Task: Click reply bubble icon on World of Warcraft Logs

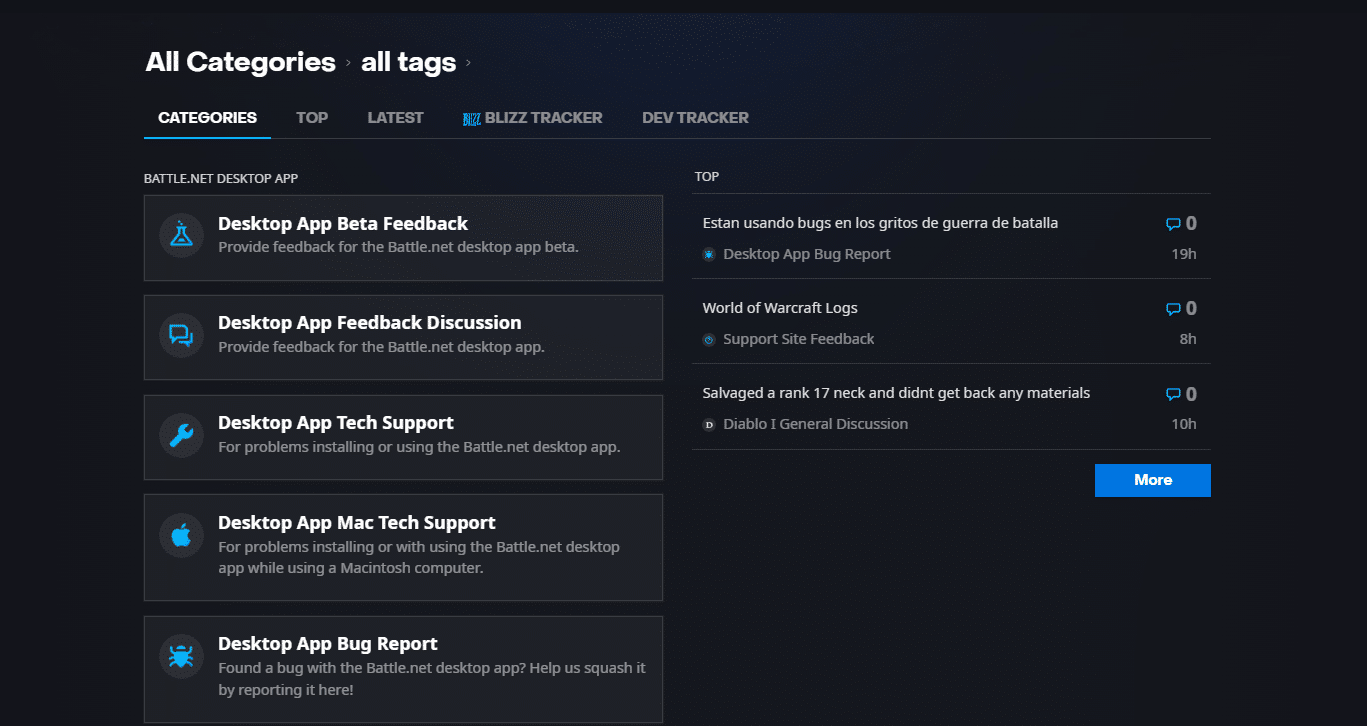Action: pos(1173,310)
